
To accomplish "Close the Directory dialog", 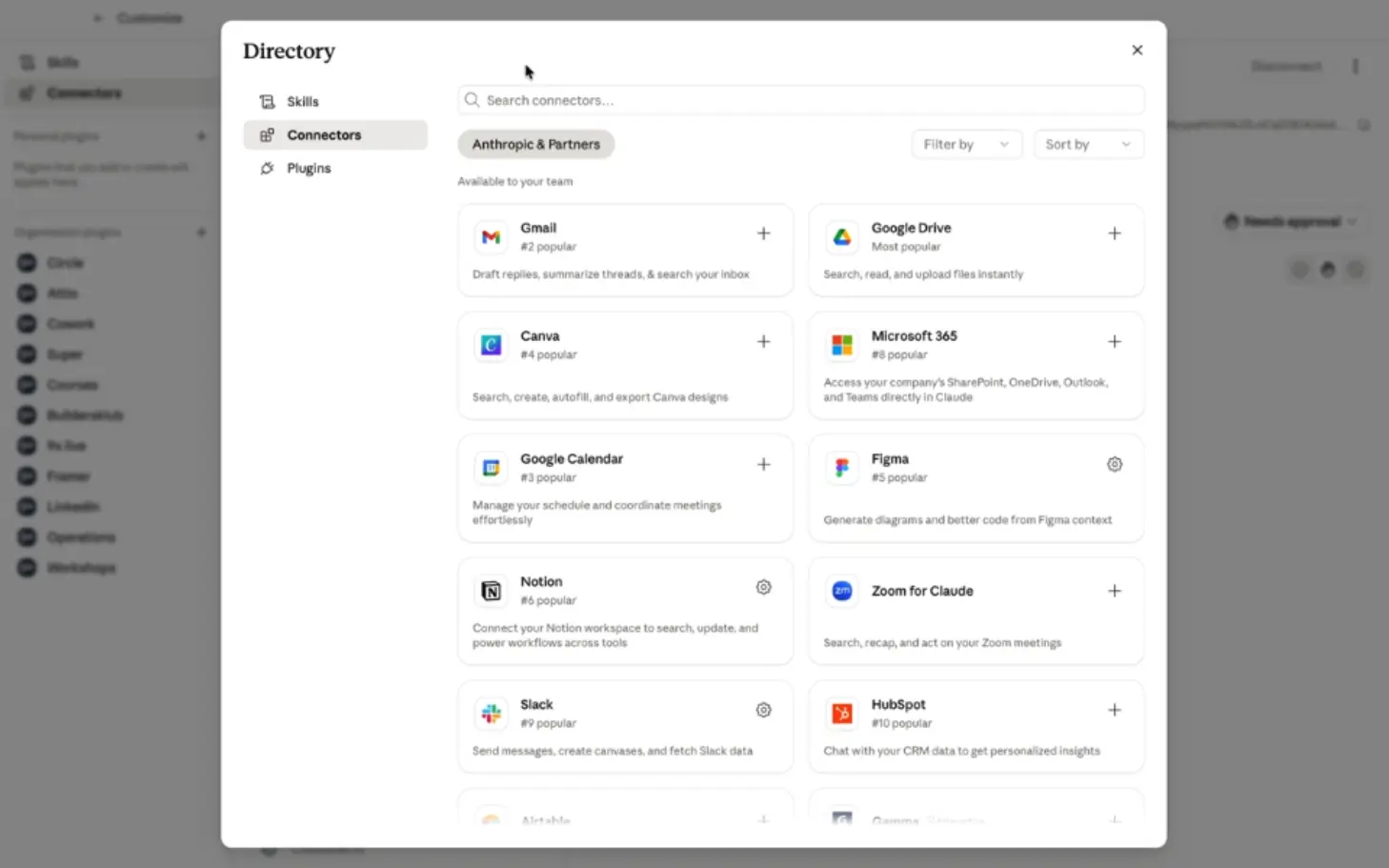I will pyautogui.click(x=1137, y=50).
